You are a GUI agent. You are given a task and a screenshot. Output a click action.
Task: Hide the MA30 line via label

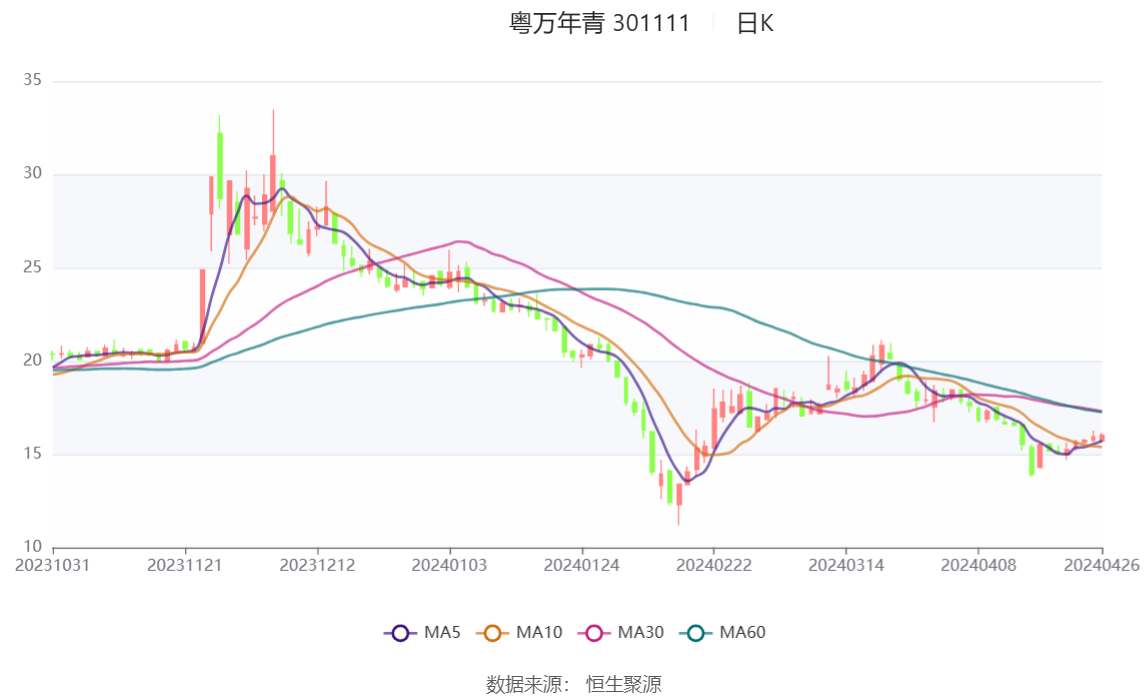click(x=641, y=632)
